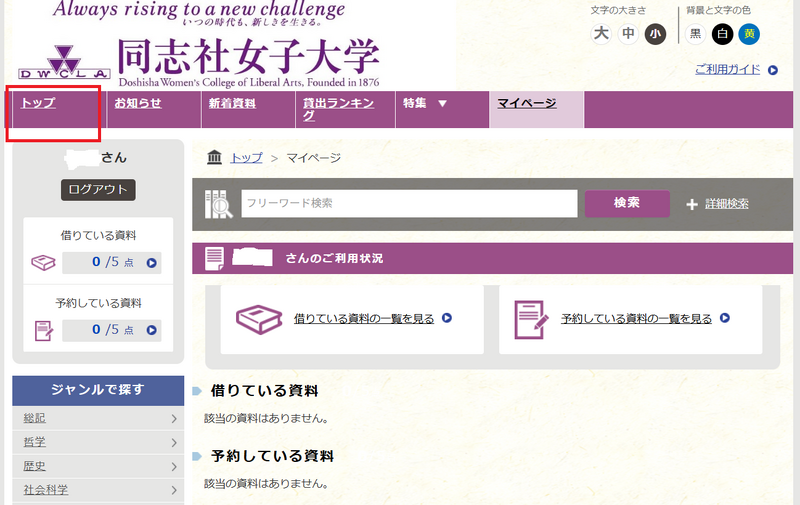Viewport: 800px width, 505px height.
Task: Open the 貸出ランキング navigation tab
Action: tap(338, 109)
